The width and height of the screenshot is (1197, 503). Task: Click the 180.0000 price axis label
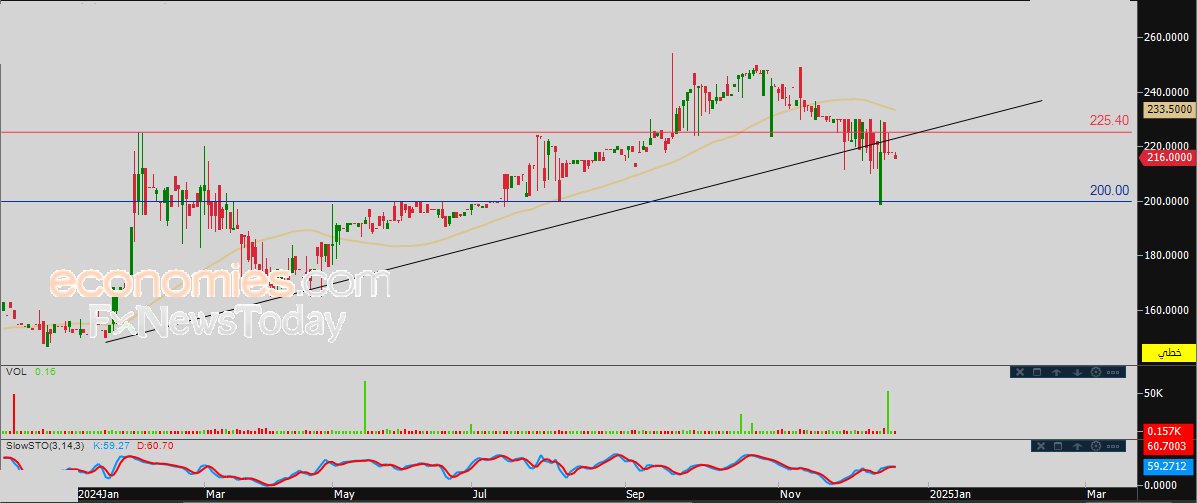coord(1168,256)
